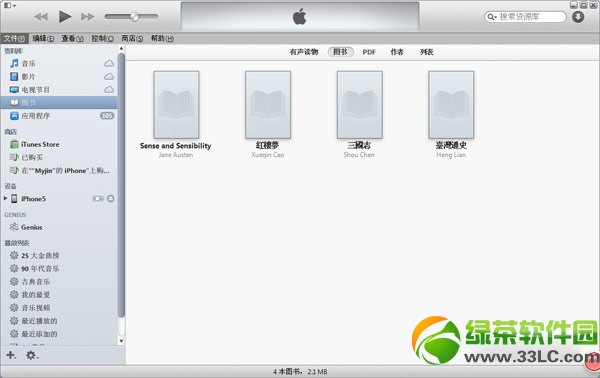The width and height of the screenshot is (600, 378).
Task: Select the 三國志 book cover
Action: pos(360,104)
